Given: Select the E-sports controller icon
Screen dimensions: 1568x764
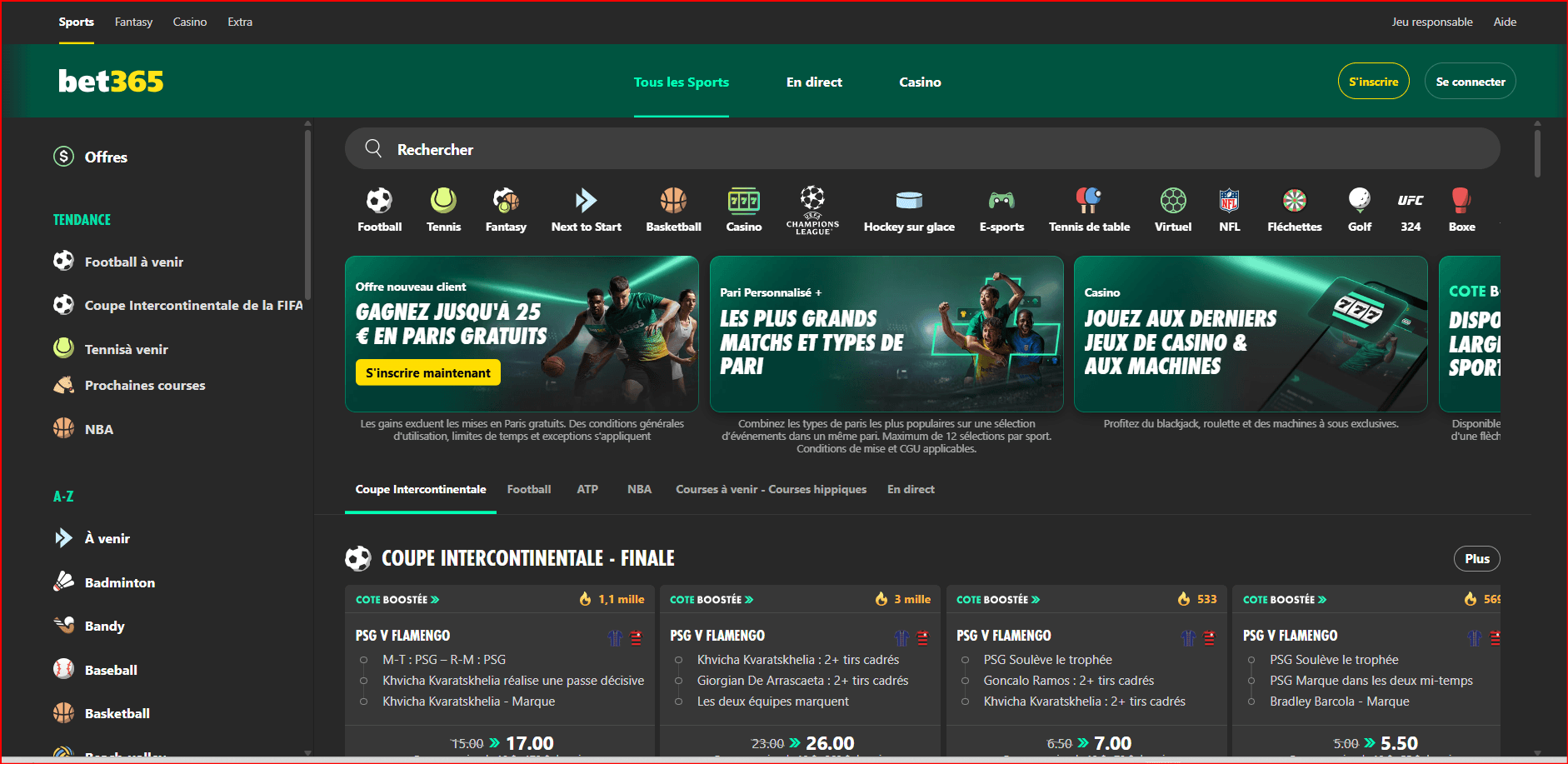Looking at the screenshot, I should pyautogui.click(x=1001, y=201).
